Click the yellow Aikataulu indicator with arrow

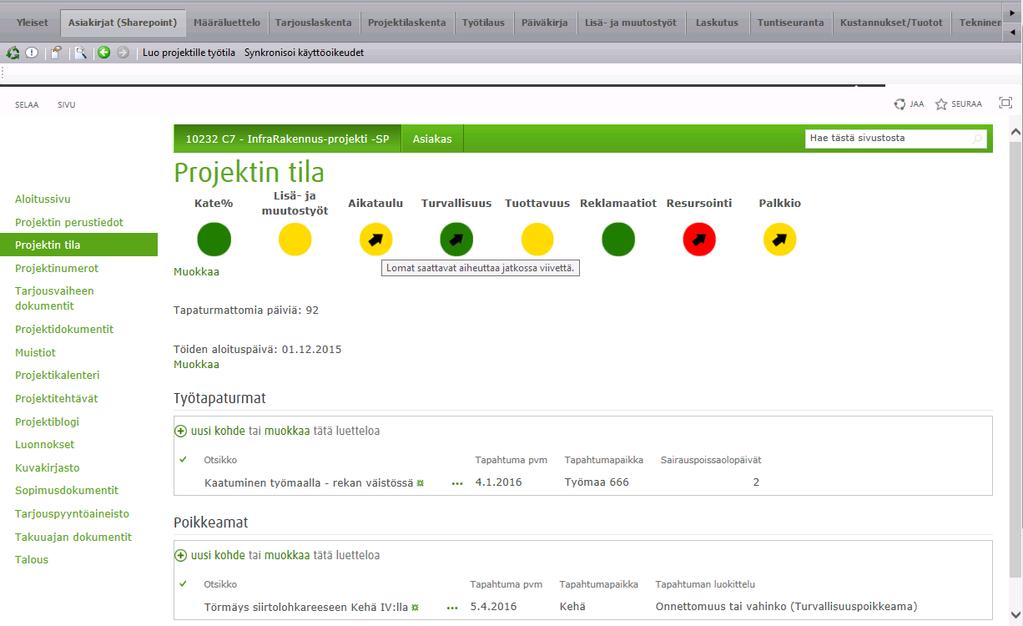376,240
